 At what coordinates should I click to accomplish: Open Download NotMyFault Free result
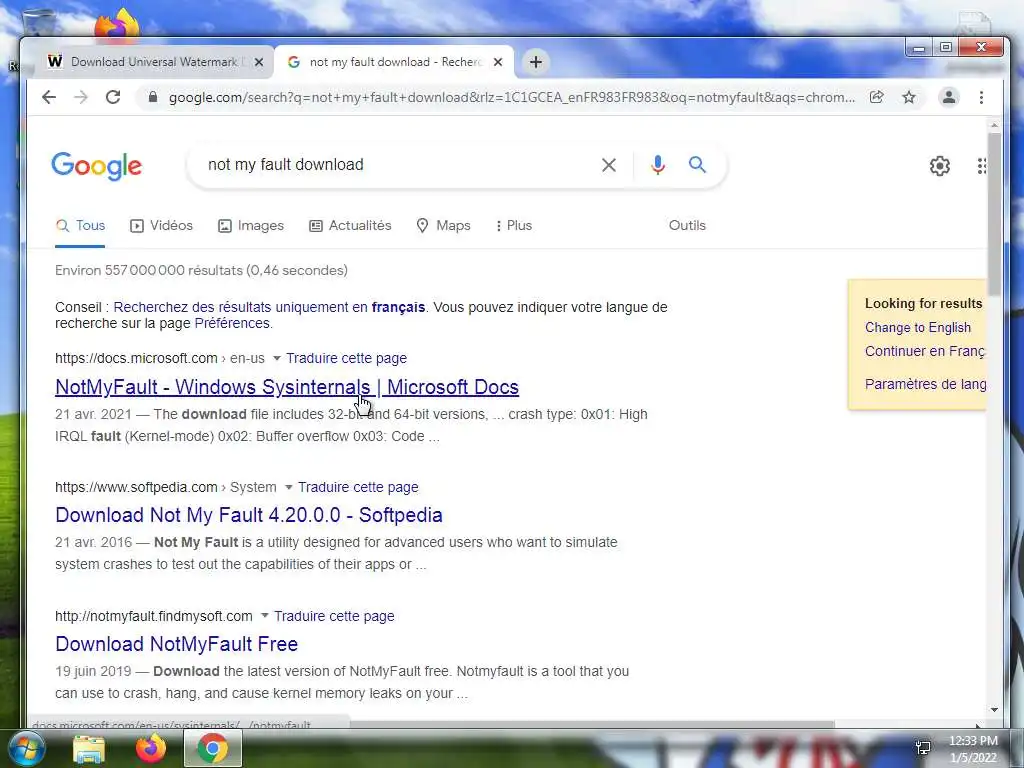click(176, 644)
